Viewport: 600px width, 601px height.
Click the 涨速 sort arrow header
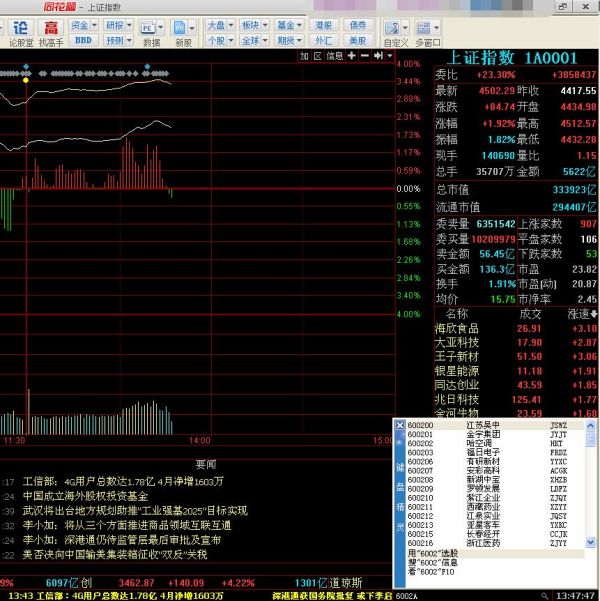[594, 314]
